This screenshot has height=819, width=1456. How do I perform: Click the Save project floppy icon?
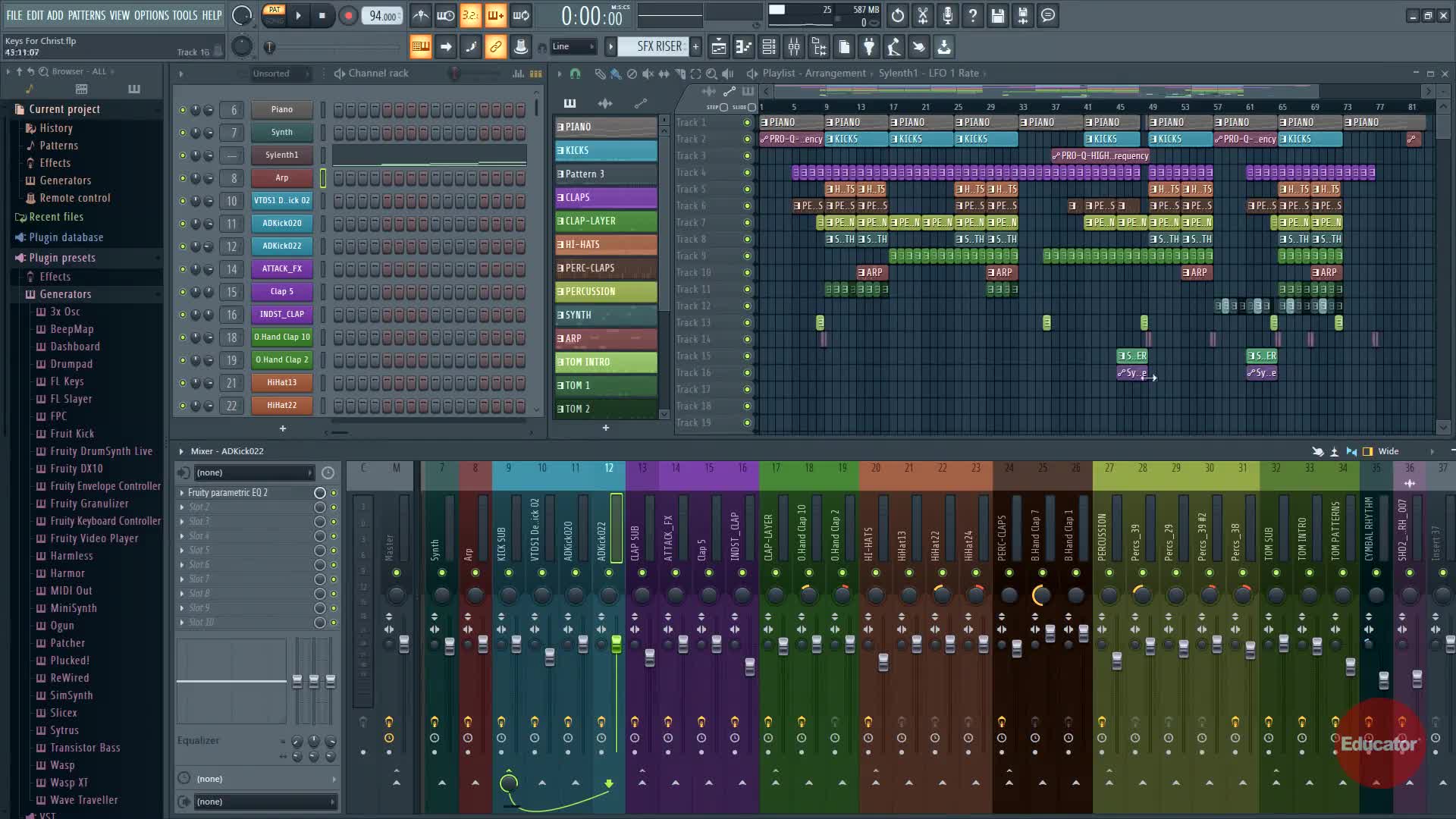pos(997,16)
